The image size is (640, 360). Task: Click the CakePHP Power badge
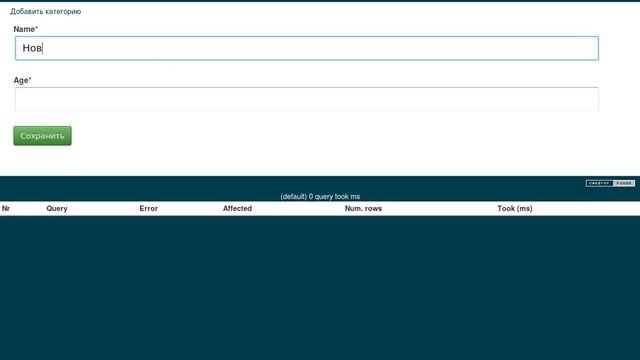pyautogui.click(x=610, y=183)
